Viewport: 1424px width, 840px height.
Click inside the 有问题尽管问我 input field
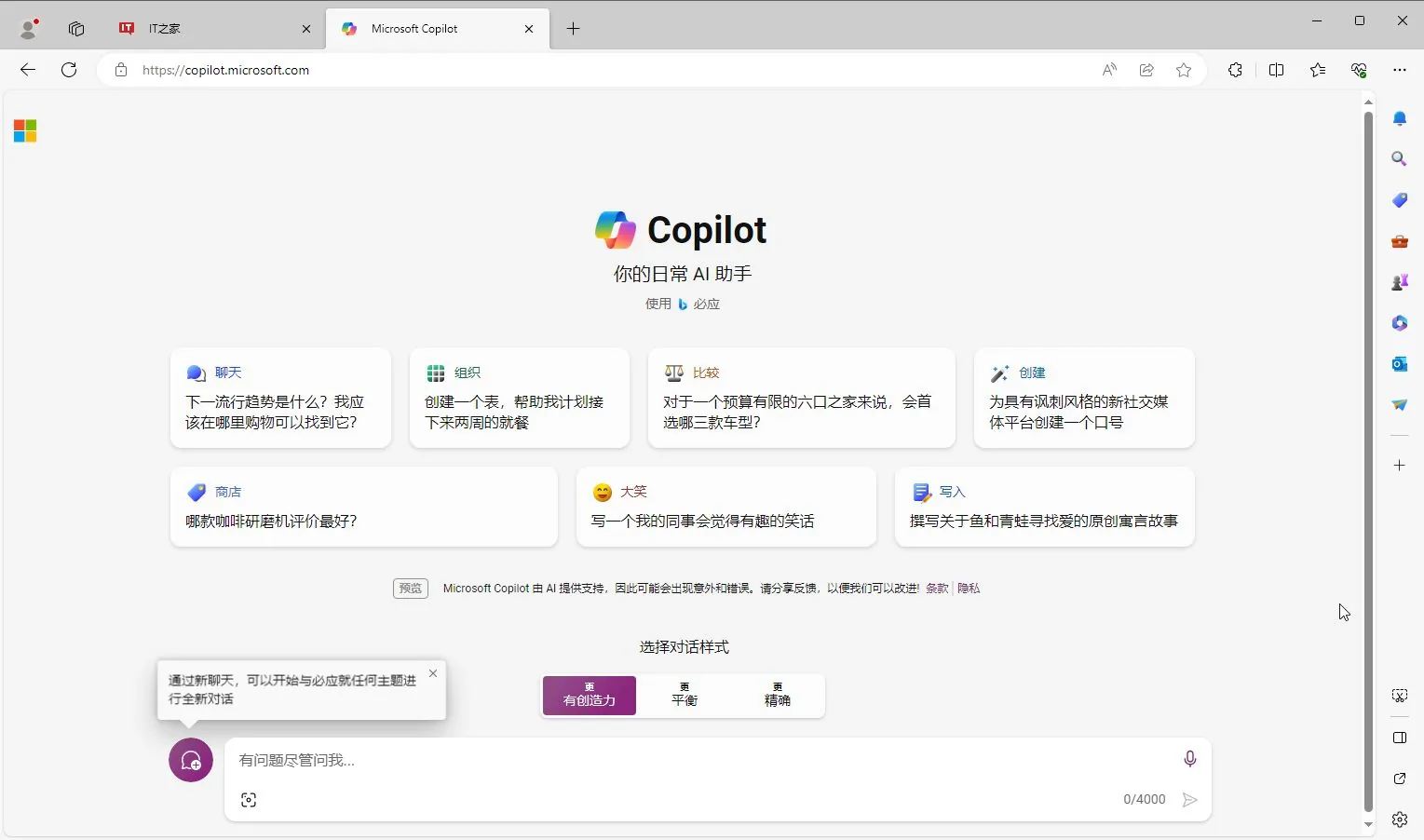coord(652,760)
